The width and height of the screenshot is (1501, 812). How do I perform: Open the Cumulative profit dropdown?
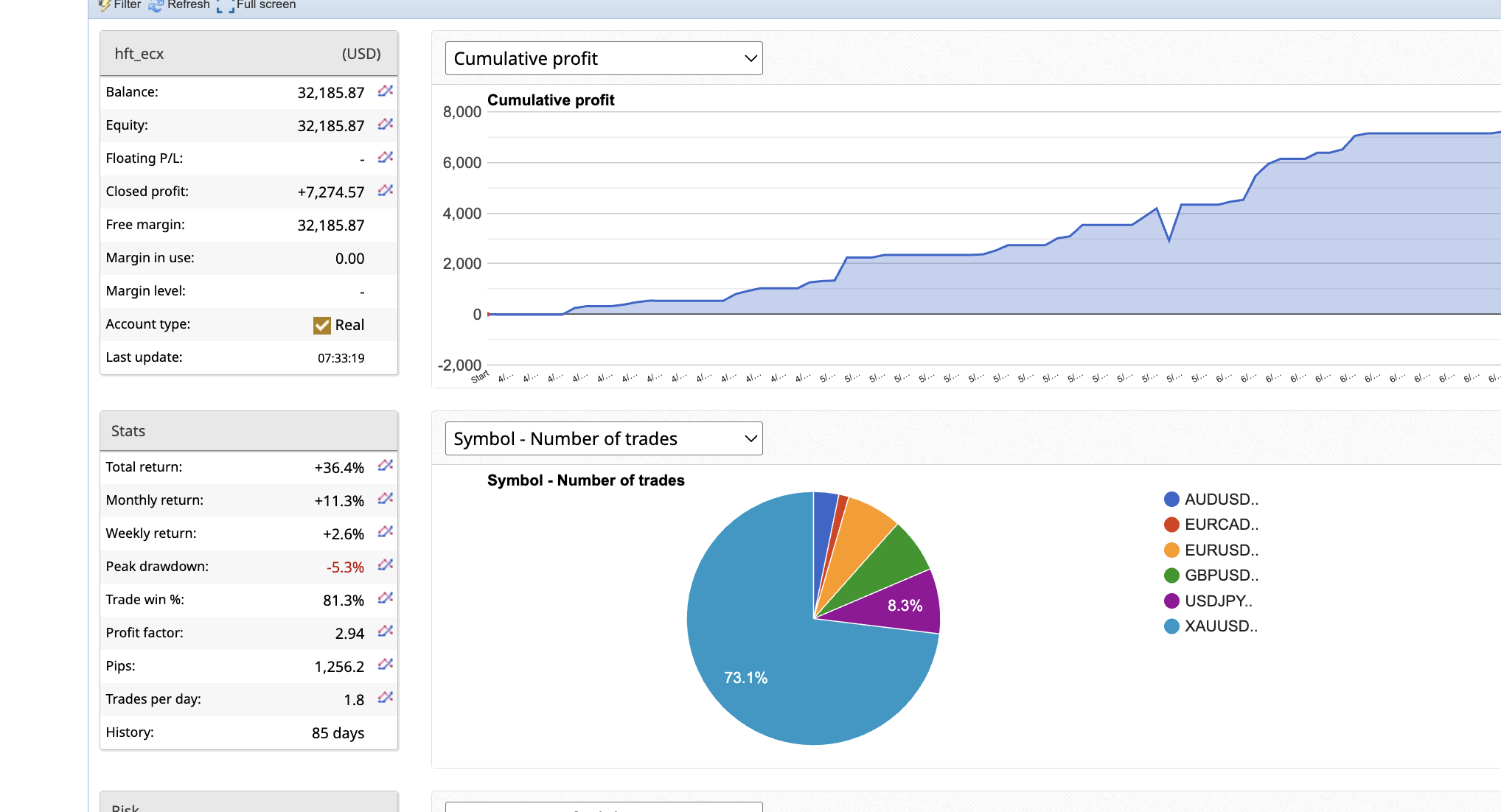603,58
